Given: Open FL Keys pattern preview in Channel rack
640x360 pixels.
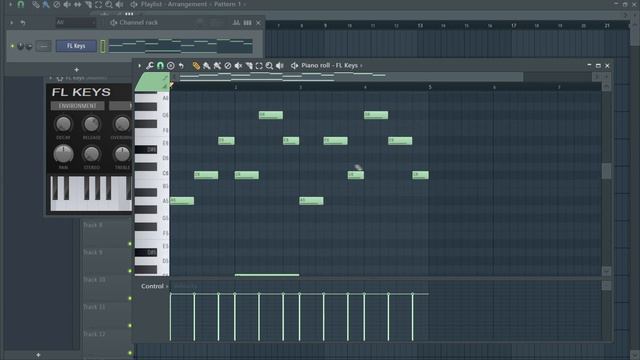Looking at the screenshot, I should tap(180, 46).
